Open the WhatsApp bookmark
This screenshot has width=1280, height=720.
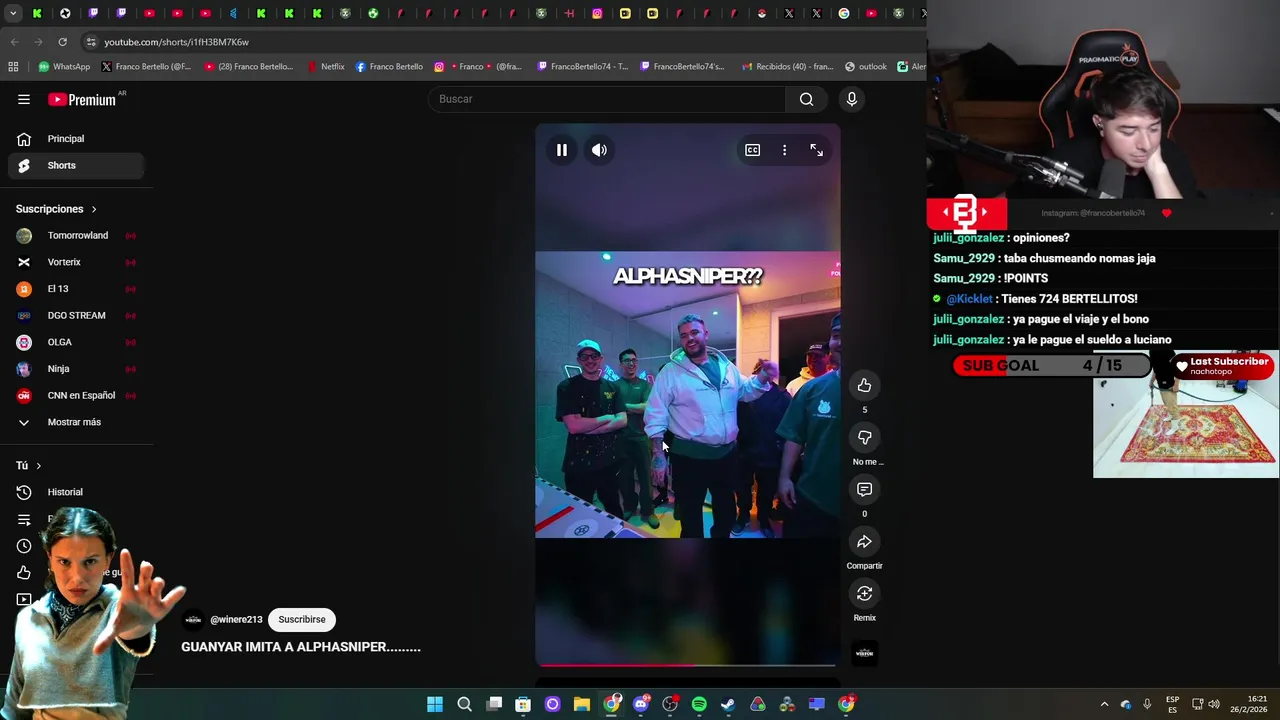[64, 67]
